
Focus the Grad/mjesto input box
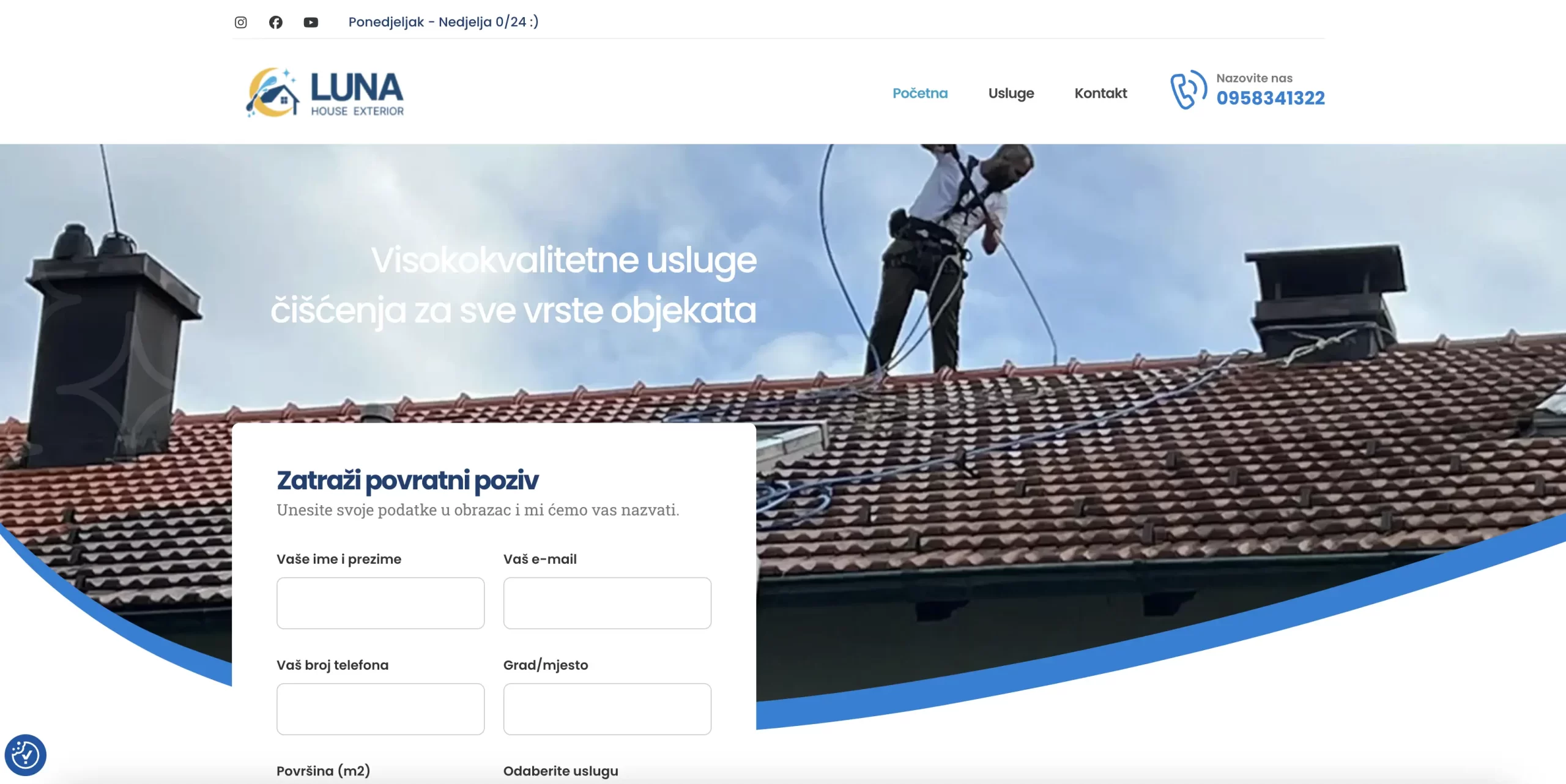coord(607,709)
